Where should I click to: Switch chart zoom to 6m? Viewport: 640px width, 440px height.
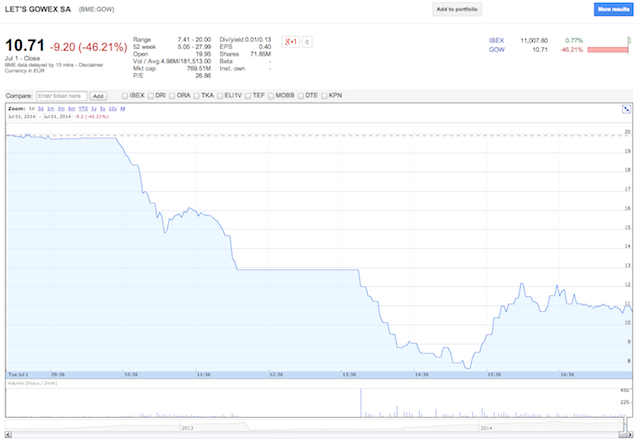(x=72, y=109)
